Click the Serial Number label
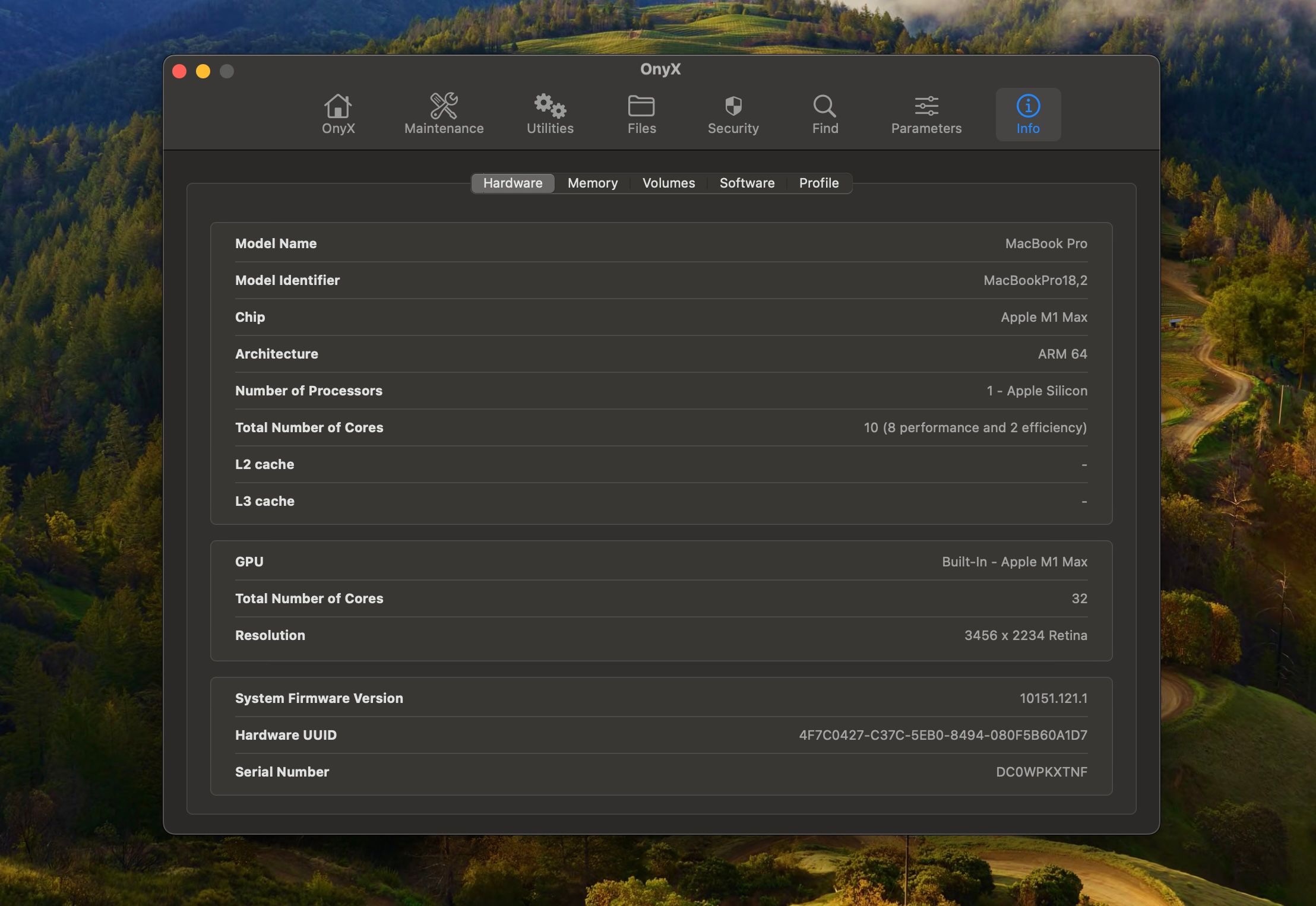 pos(282,772)
